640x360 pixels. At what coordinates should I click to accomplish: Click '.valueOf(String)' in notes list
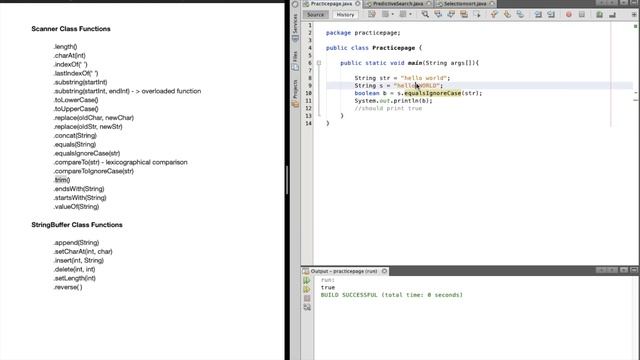(x=76, y=207)
